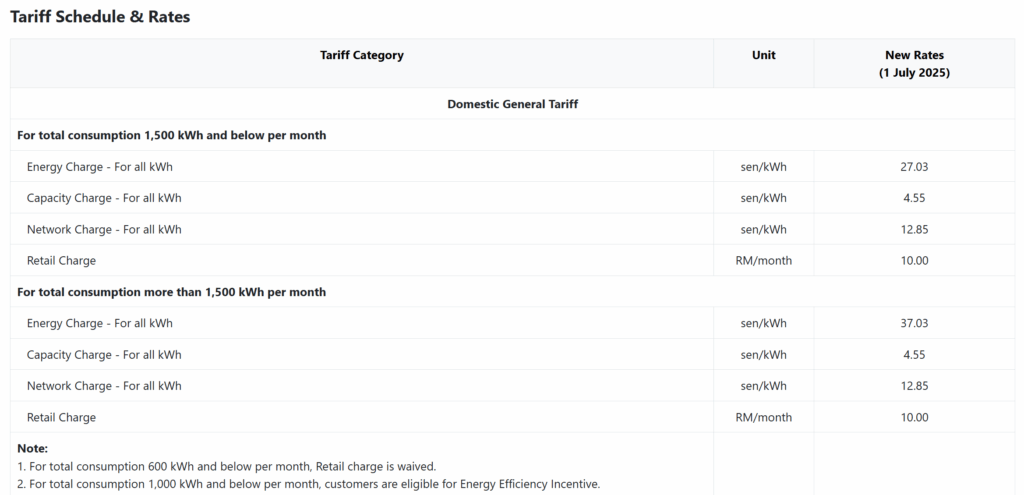Select the 37.03 energy charge rate
Image resolution: width=1024 pixels, height=495 pixels.
tap(914, 323)
